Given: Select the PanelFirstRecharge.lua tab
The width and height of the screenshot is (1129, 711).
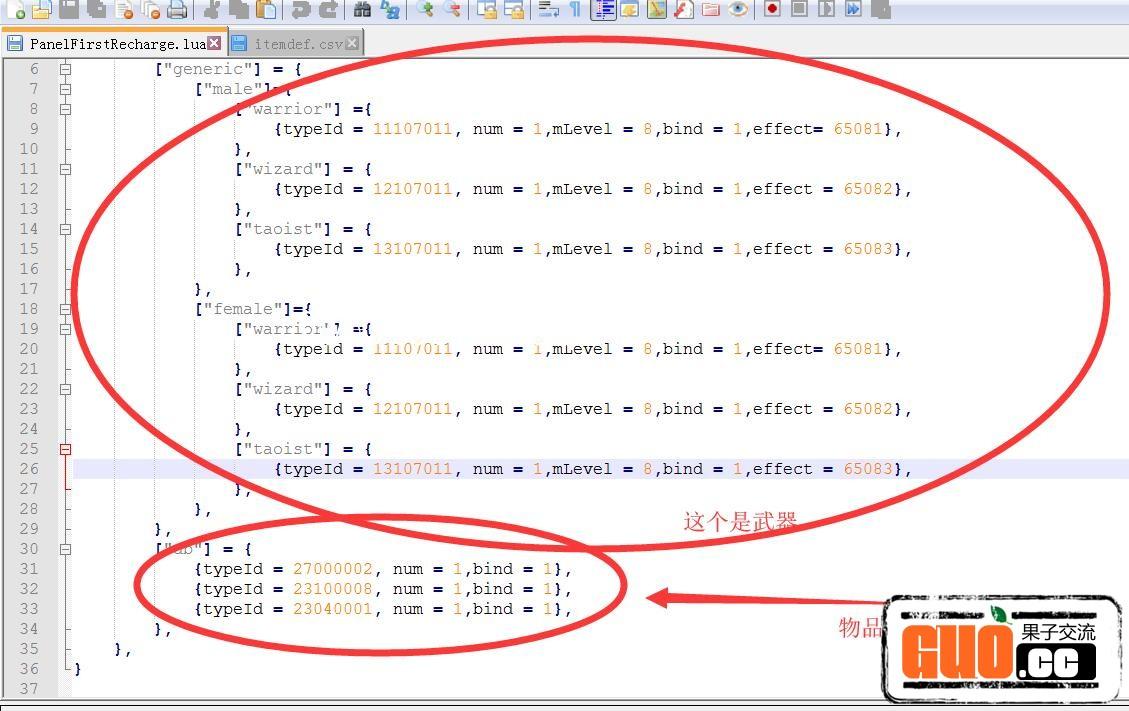Looking at the screenshot, I should (116, 44).
